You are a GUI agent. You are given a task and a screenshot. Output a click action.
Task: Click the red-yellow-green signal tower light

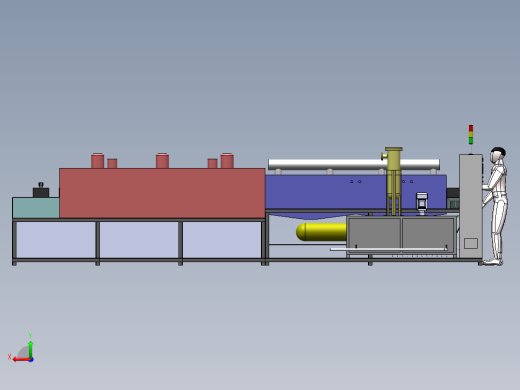coord(471,135)
